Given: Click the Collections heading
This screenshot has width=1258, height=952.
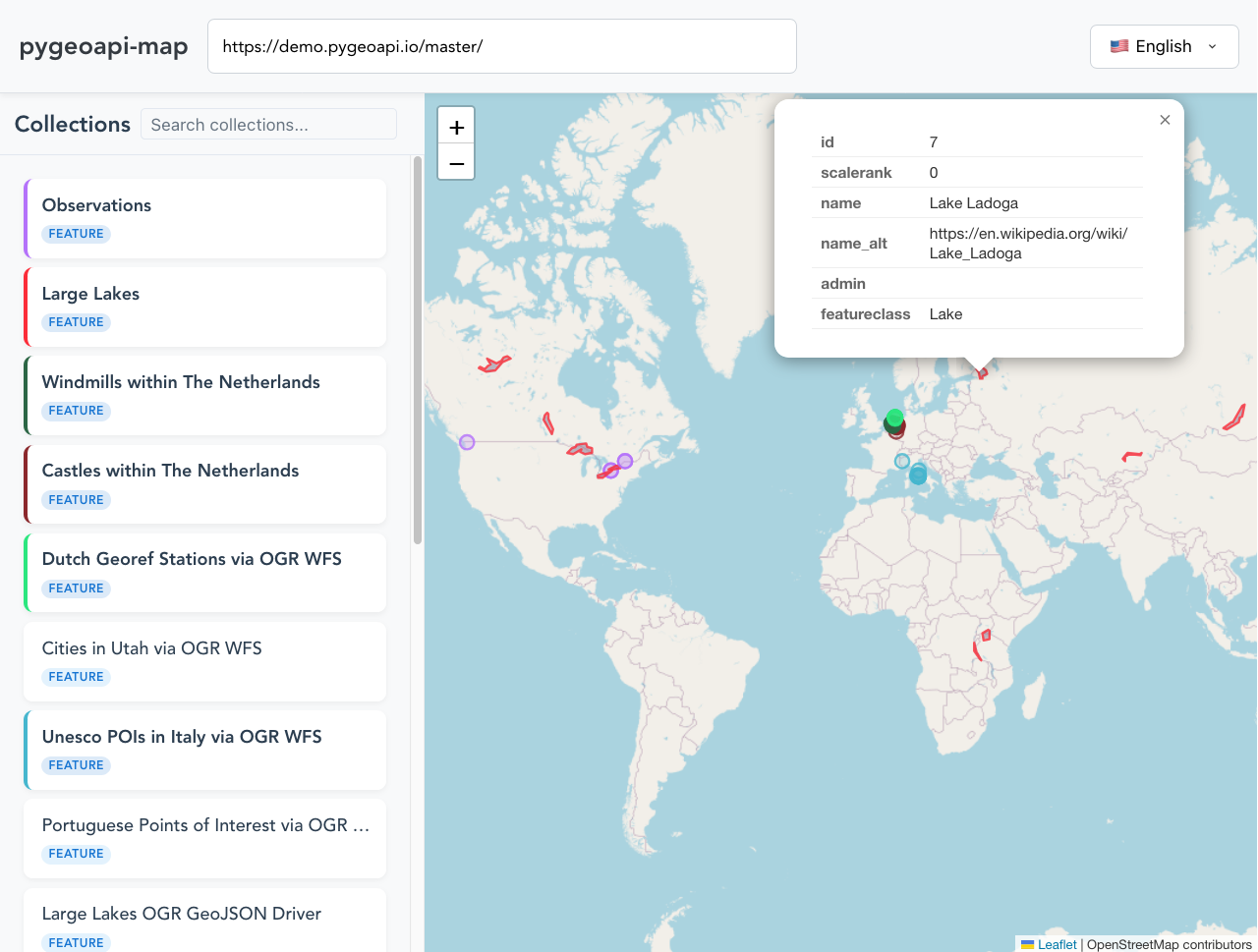Looking at the screenshot, I should 73,124.
